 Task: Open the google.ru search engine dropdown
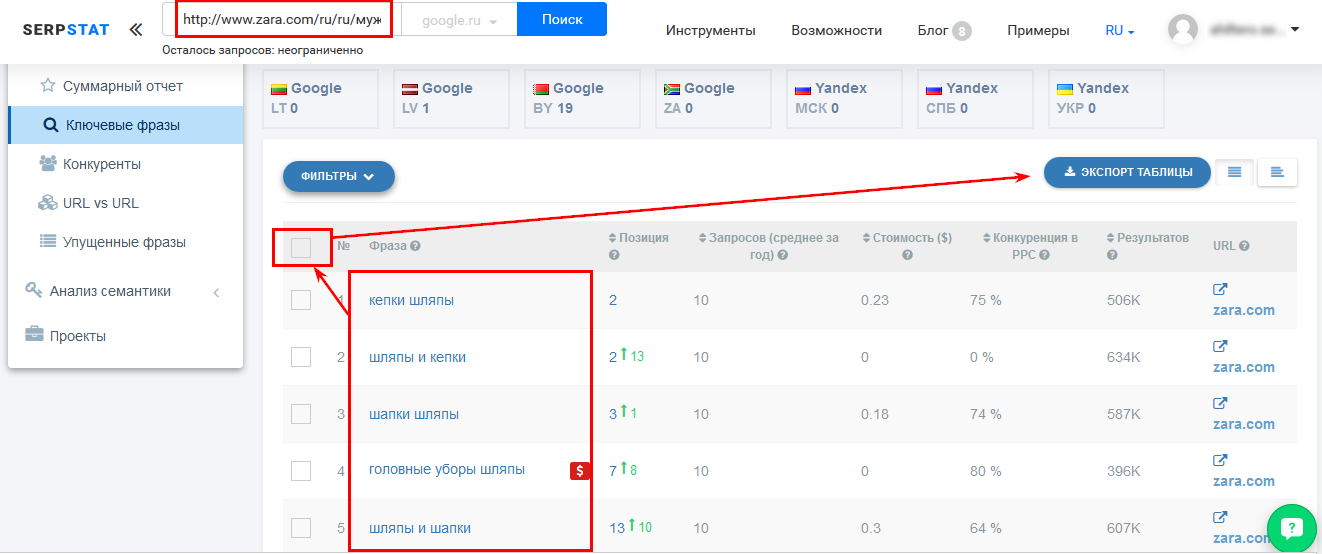click(x=459, y=21)
